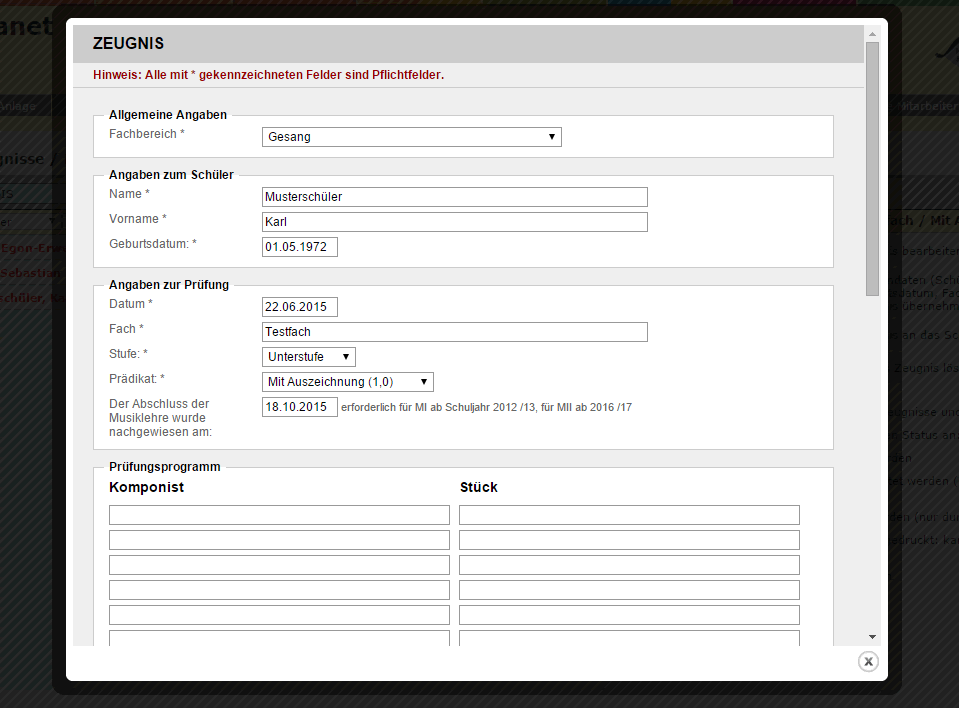Click the Datum field with 22.06.2015

[x=300, y=307]
